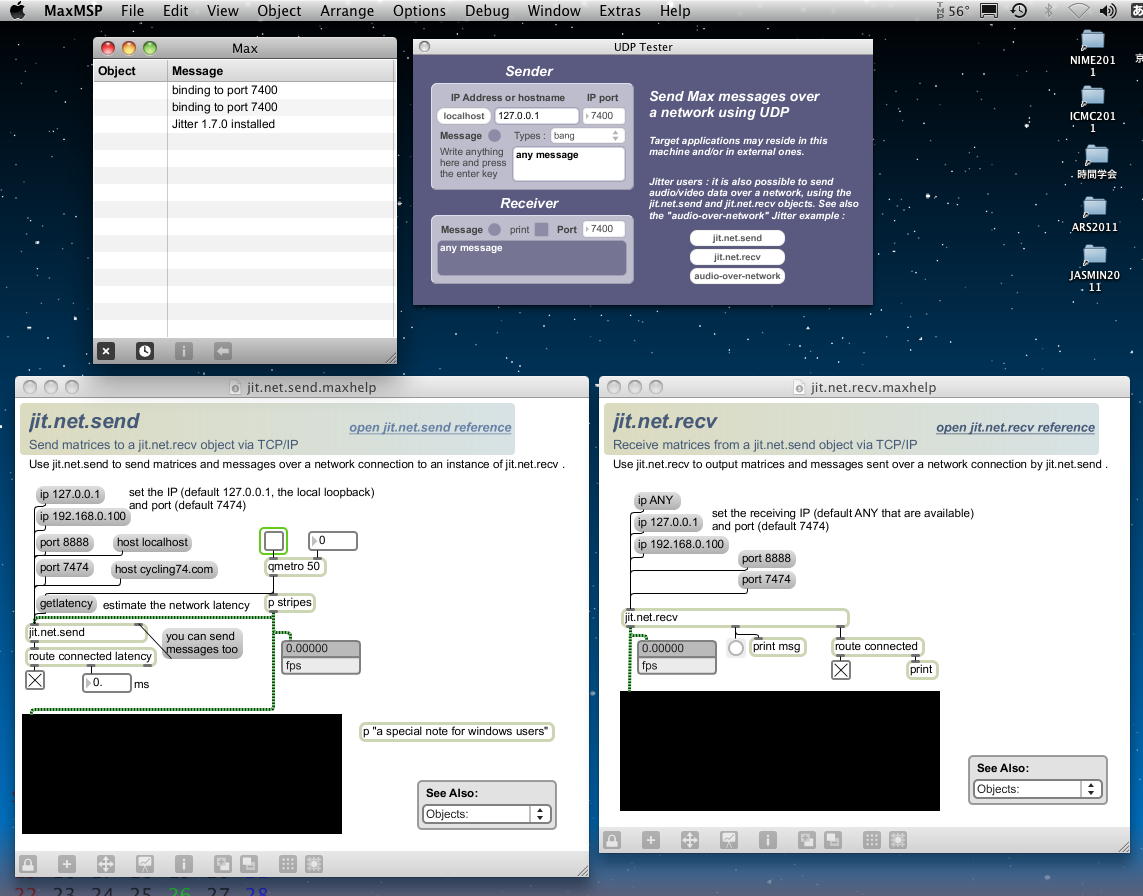1143x896 pixels.
Task: Click p "a special note for windows users"
Action: (x=456, y=731)
